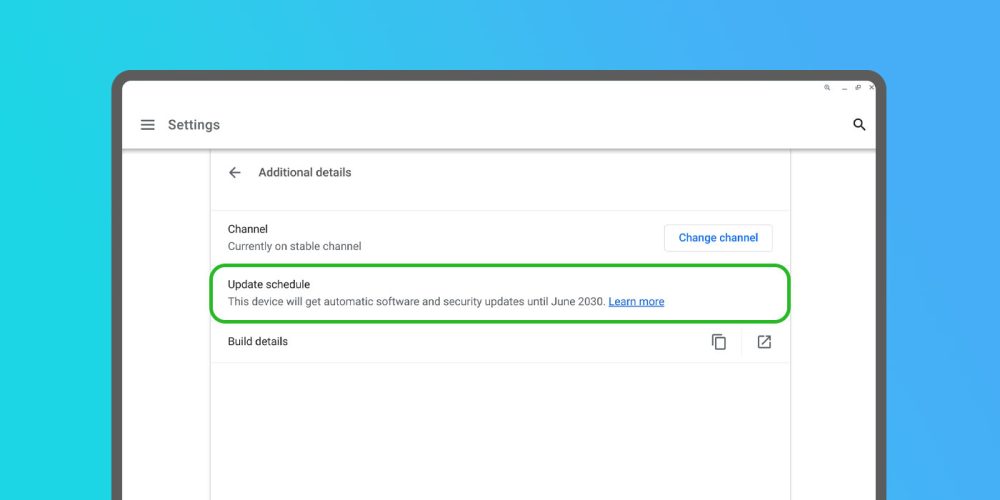This screenshot has height=500, width=1000.
Task: Click the zoom magnifier in the title bar
Action: tap(827, 88)
